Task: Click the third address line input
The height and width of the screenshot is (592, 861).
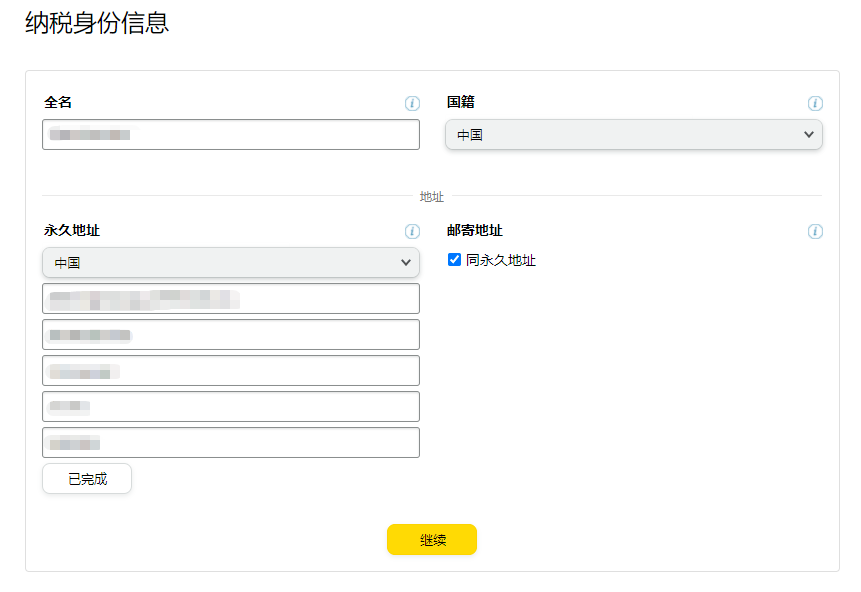Action: [x=231, y=370]
